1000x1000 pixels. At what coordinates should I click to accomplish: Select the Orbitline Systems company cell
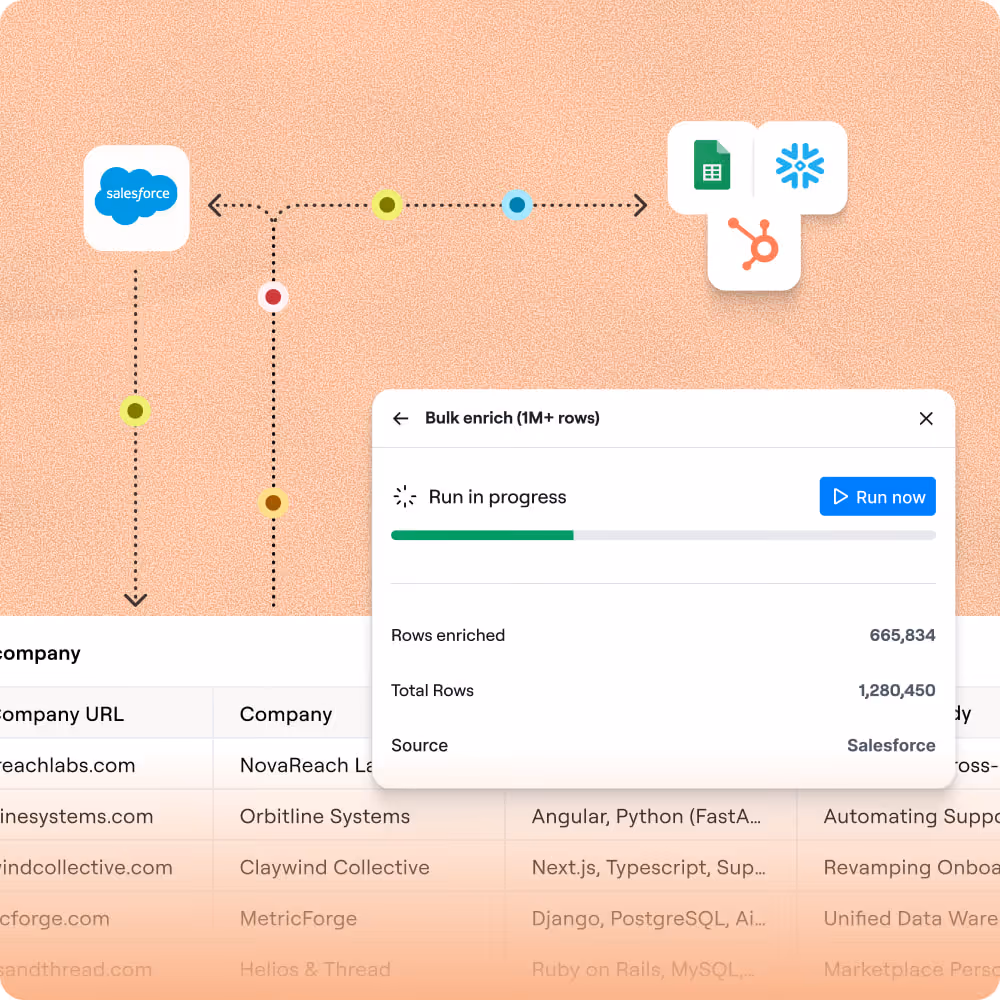point(359,816)
